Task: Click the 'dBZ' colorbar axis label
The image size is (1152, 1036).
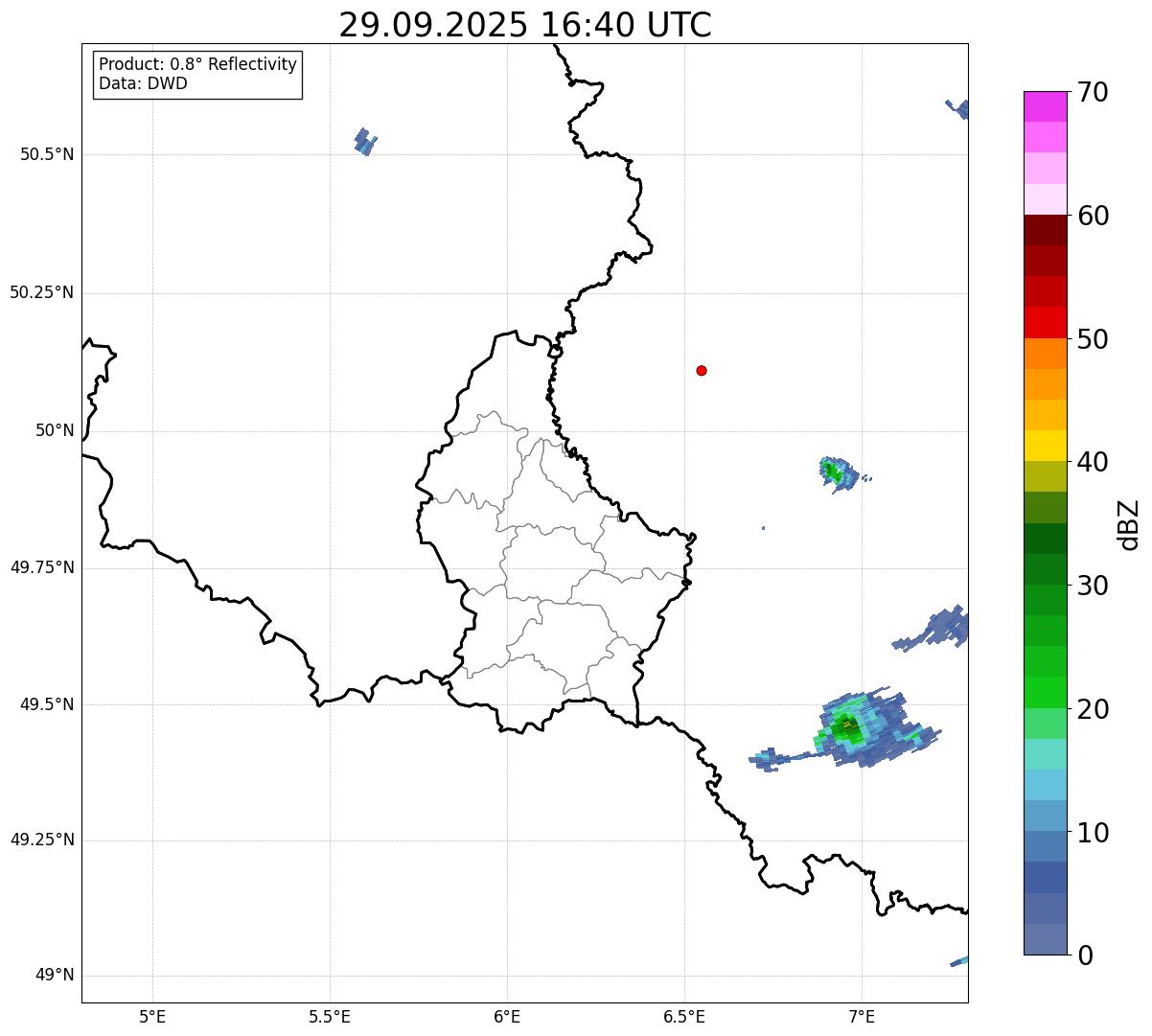Action: tap(1130, 524)
